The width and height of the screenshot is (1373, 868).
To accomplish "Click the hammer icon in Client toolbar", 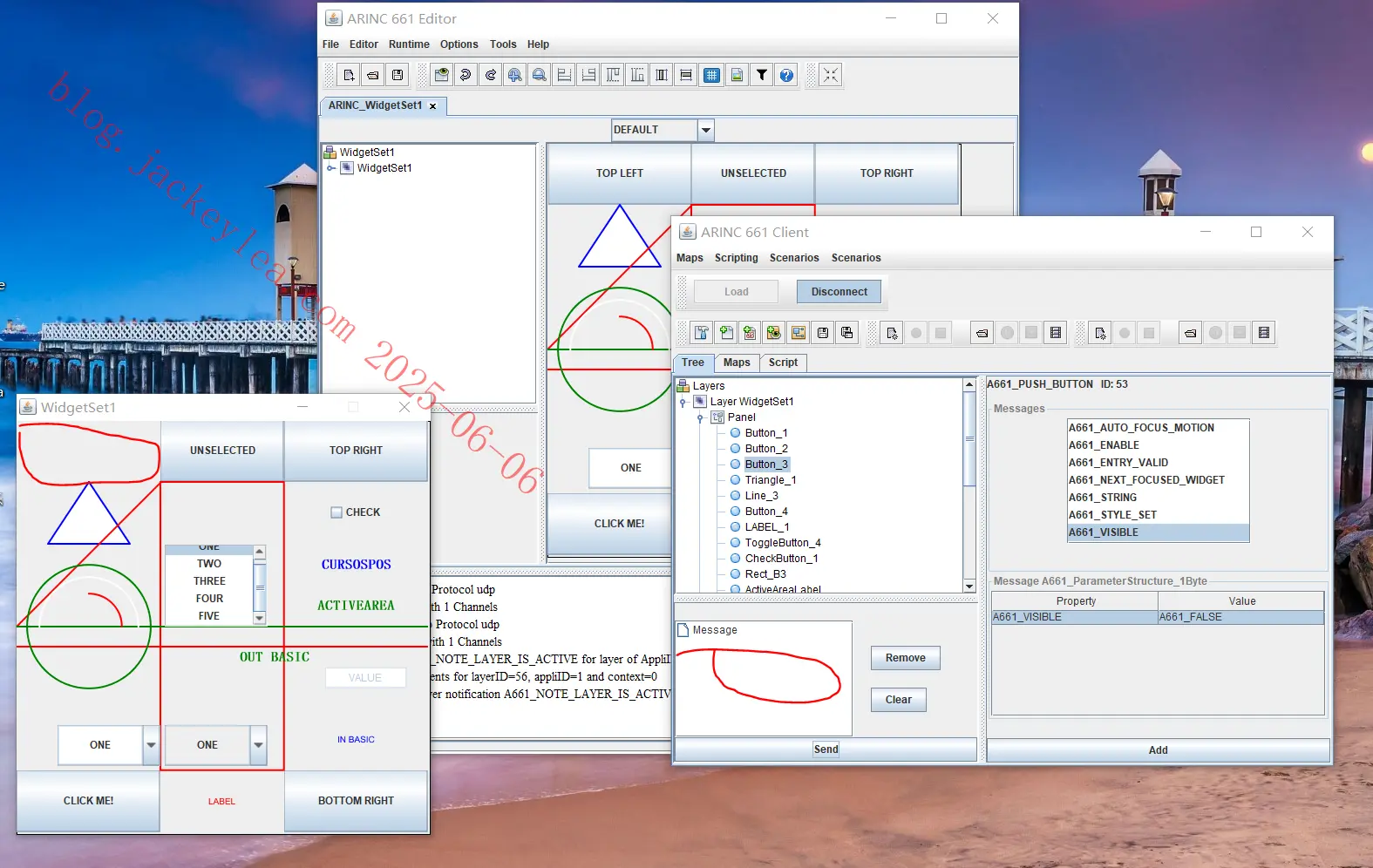I will (702, 333).
